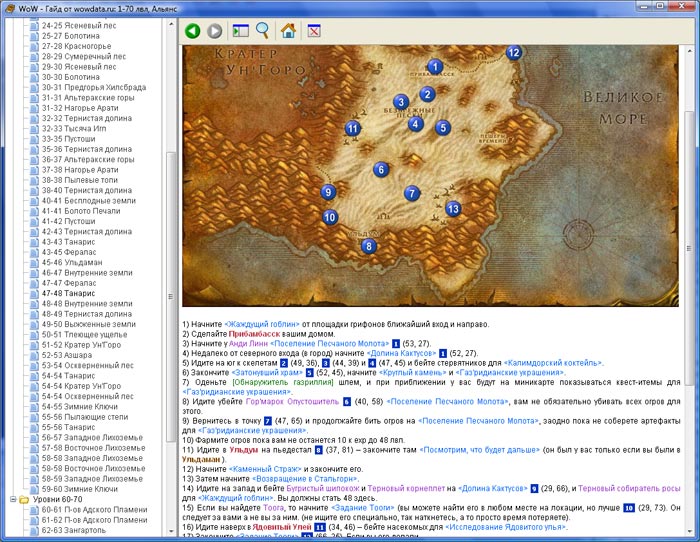Click map marker 11
The width and height of the screenshot is (700, 542).
353,129
